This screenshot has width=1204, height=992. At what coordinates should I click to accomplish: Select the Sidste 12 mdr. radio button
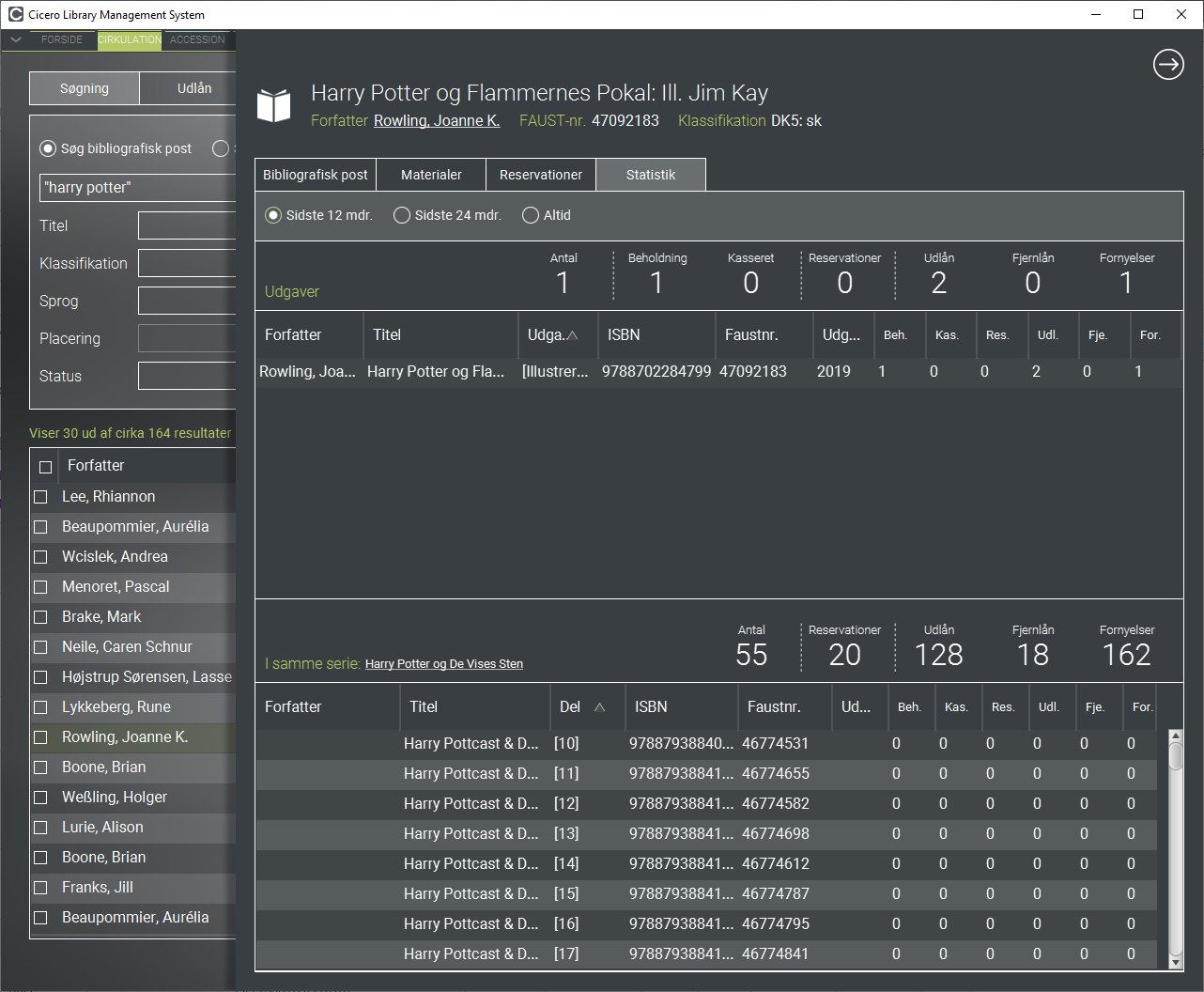(x=273, y=215)
